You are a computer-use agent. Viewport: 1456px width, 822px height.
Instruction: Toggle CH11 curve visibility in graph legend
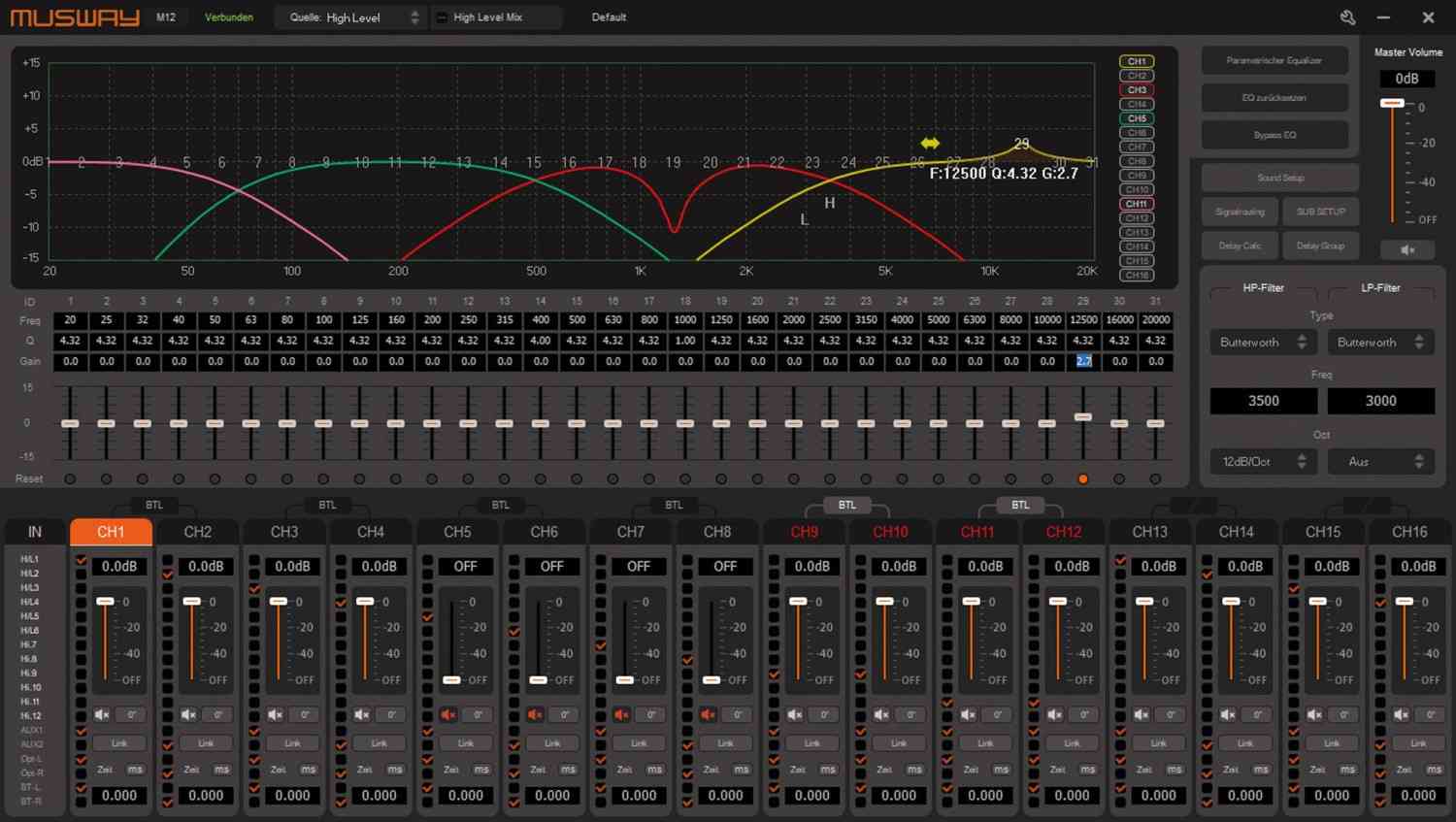(x=1137, y=204)
